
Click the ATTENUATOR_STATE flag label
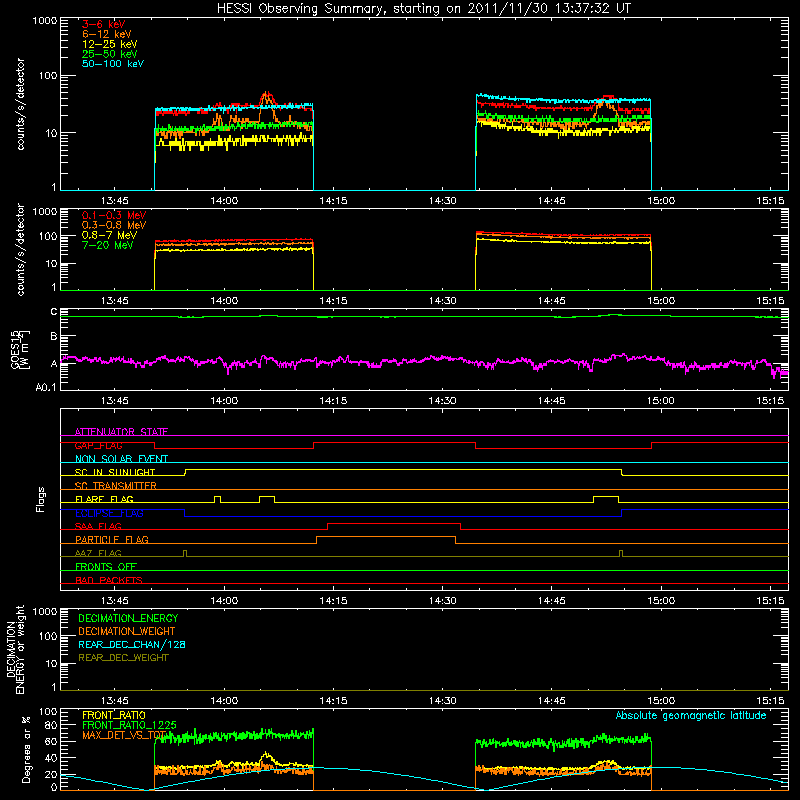tap(121, 432)
